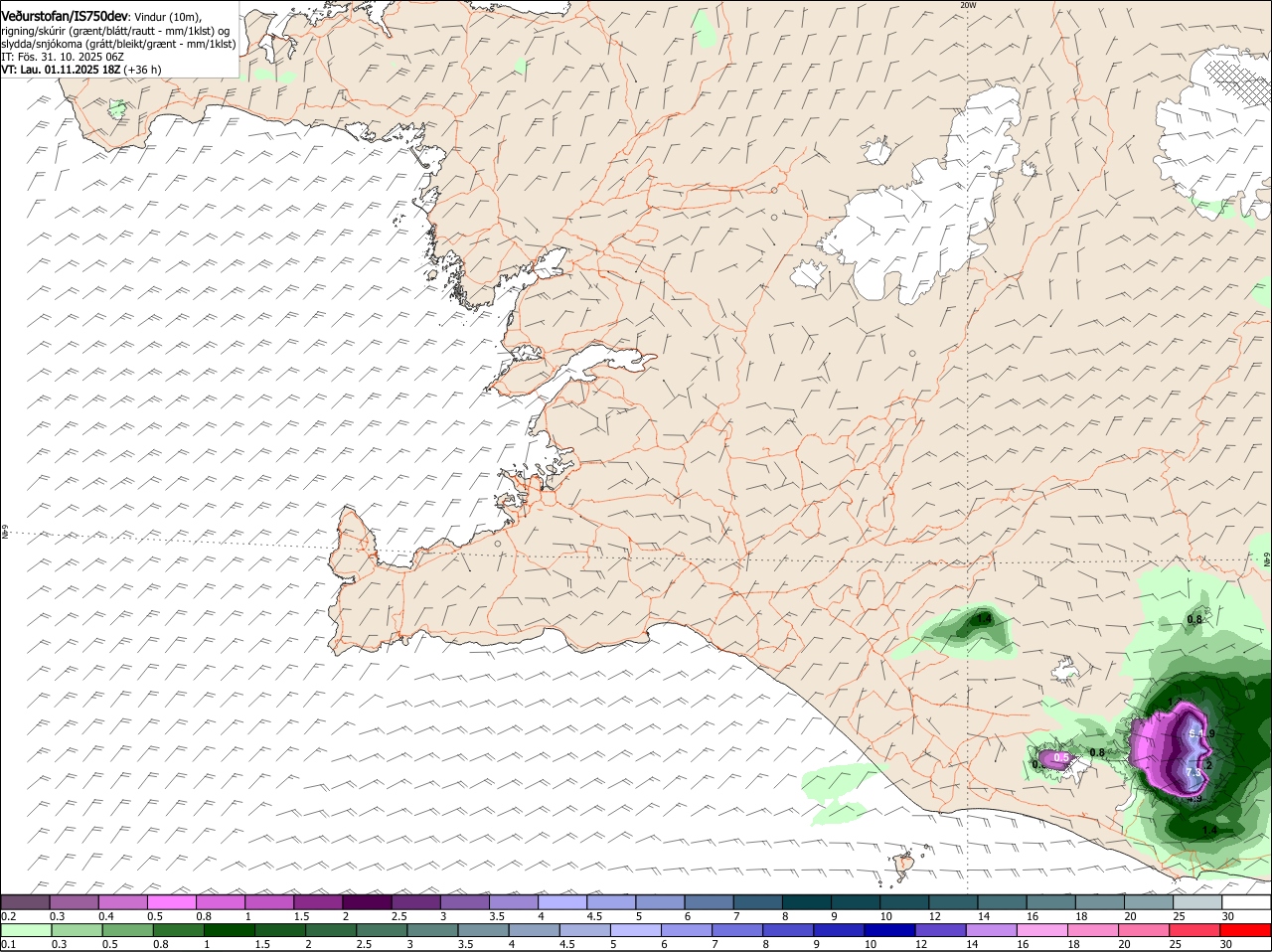Click the '1.4' value in the dark green patch near 20W
Viewport: 1272px width, 952px height.
click(984, 618)
